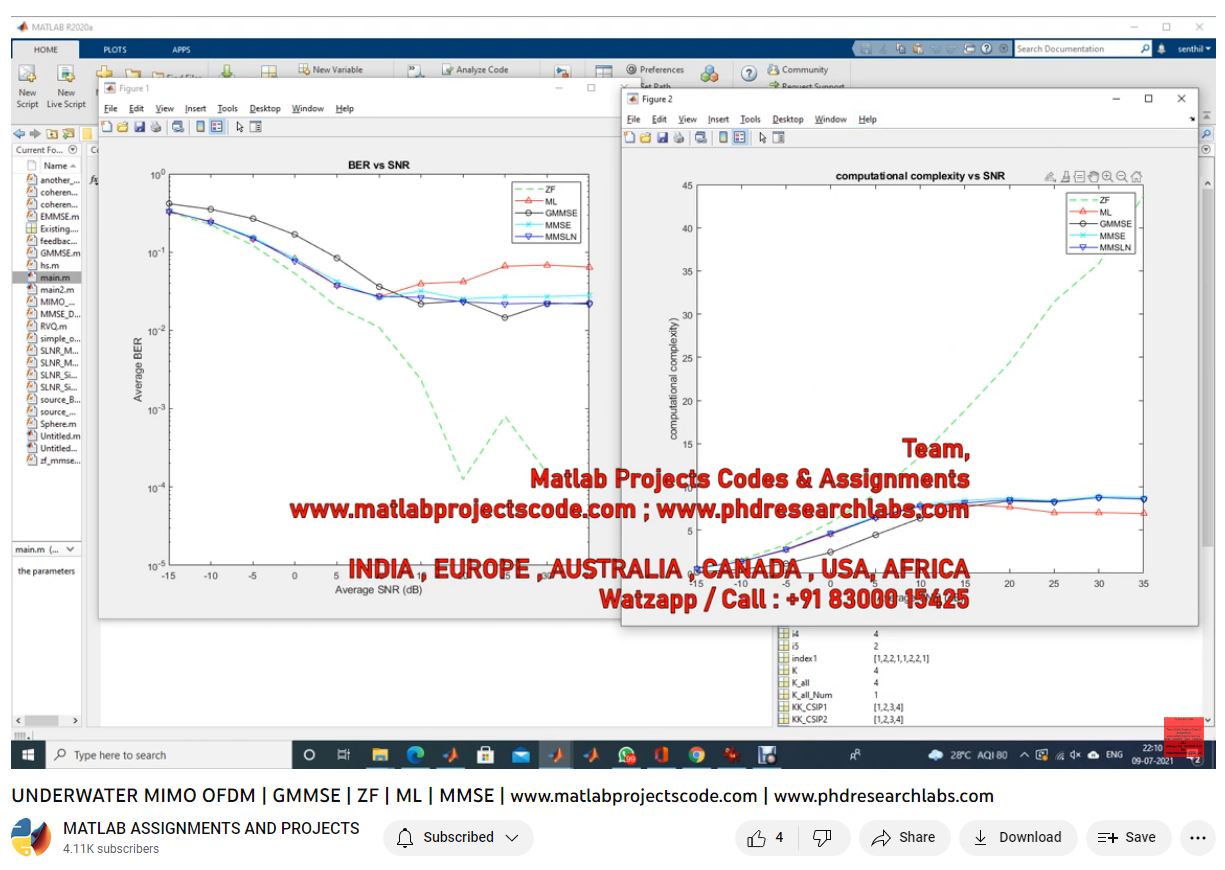Click the New Live Script icon
1225x870 pixels.
point(66,74)
